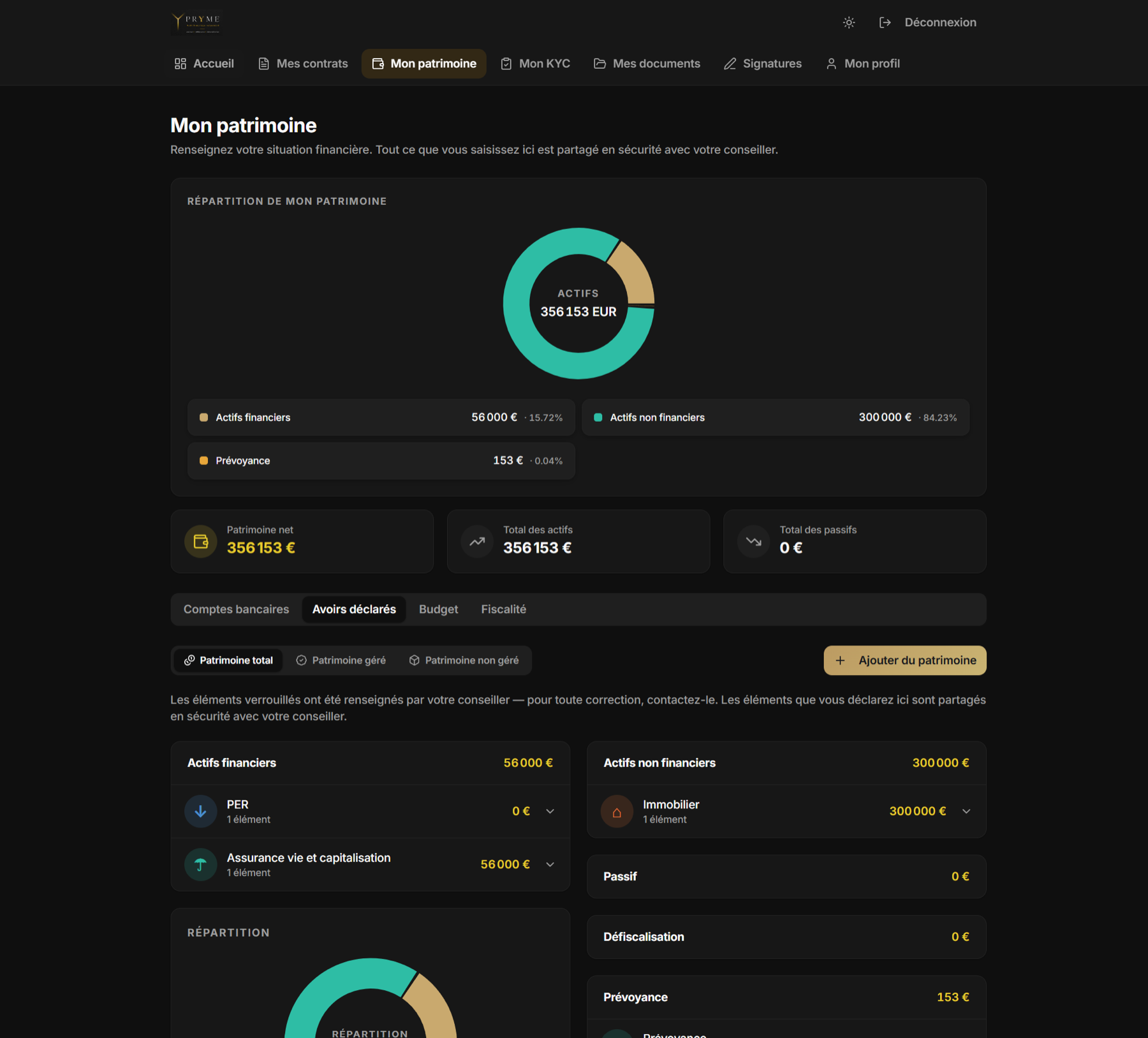Click the 356 153 € Patrimoine net value

click(x=261, y=548)
